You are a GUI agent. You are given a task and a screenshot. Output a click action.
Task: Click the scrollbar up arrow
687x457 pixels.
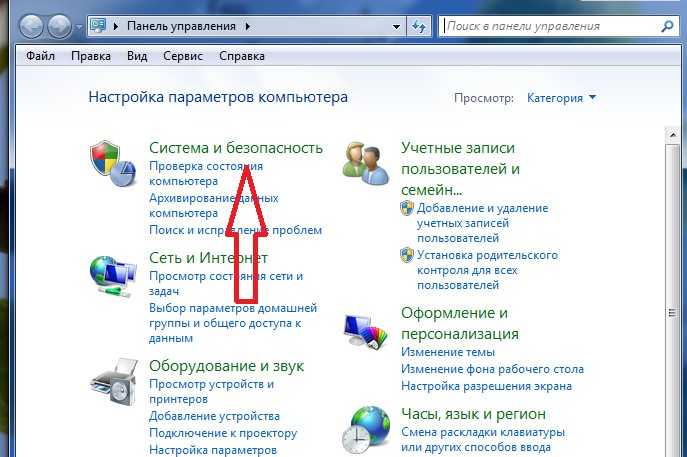(x=673, y=135)
